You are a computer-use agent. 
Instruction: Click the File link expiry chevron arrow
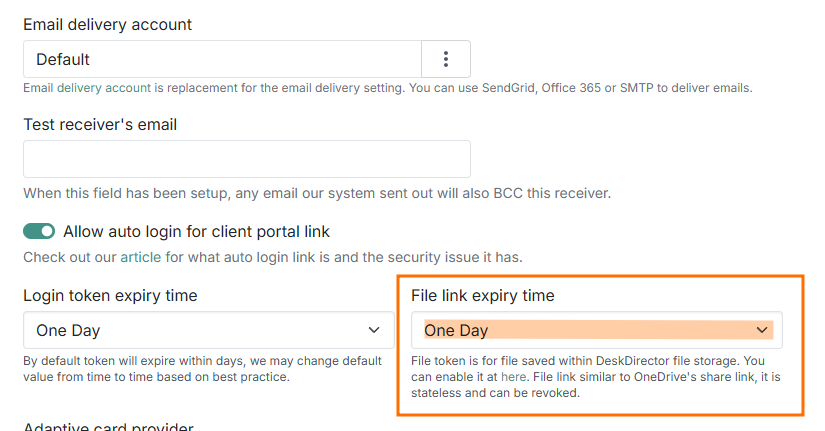(x=761, y=330)
